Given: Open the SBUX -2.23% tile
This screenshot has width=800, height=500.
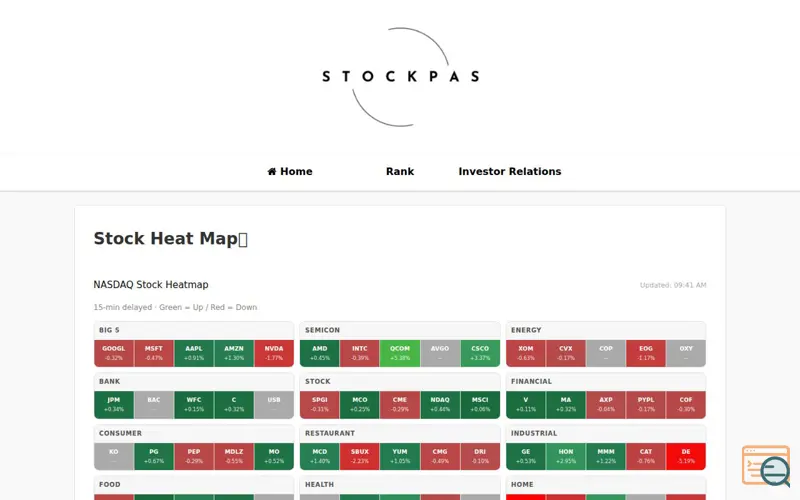Looking at the screenshot, I should click(x=360, y=456).
